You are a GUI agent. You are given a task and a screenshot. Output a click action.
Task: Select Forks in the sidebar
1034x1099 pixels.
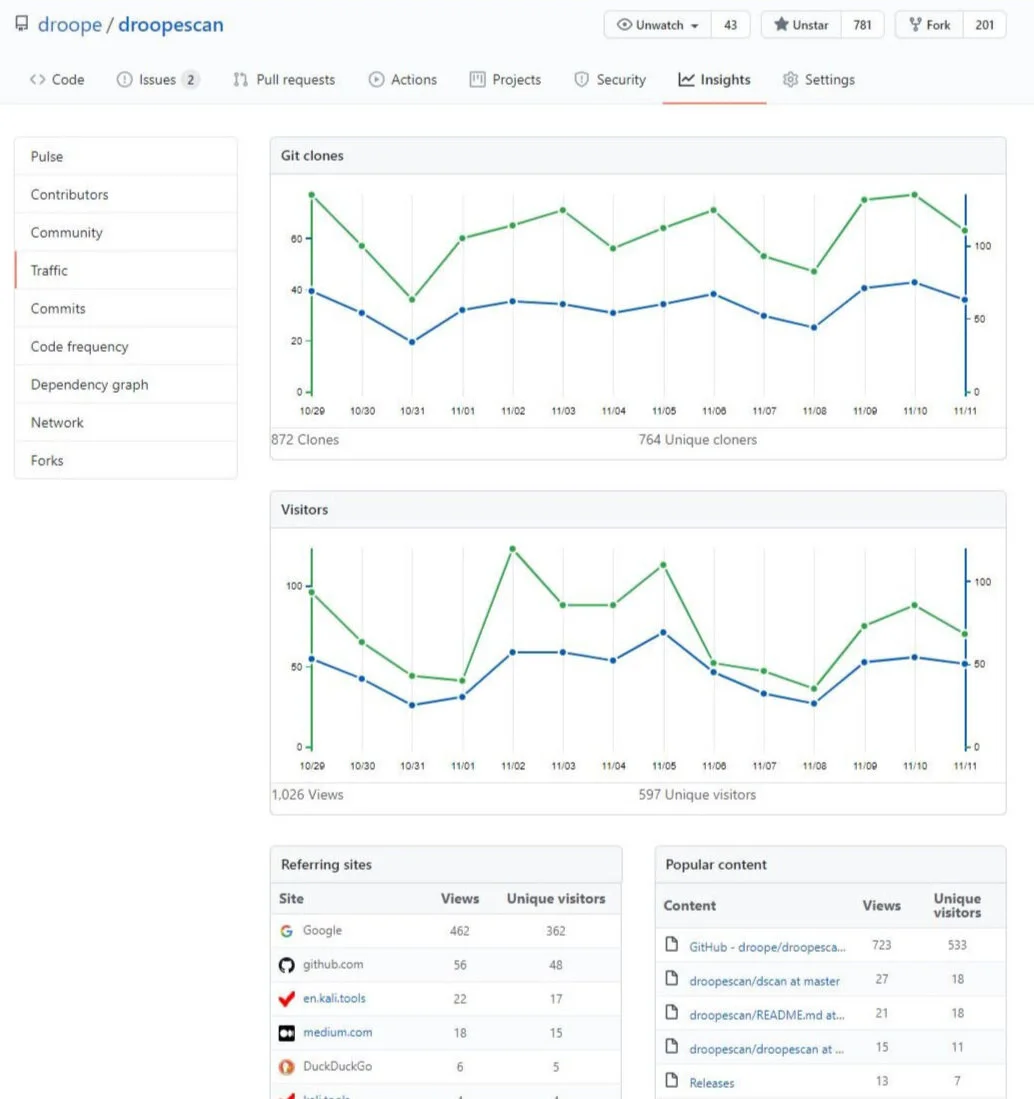point(125,460)
